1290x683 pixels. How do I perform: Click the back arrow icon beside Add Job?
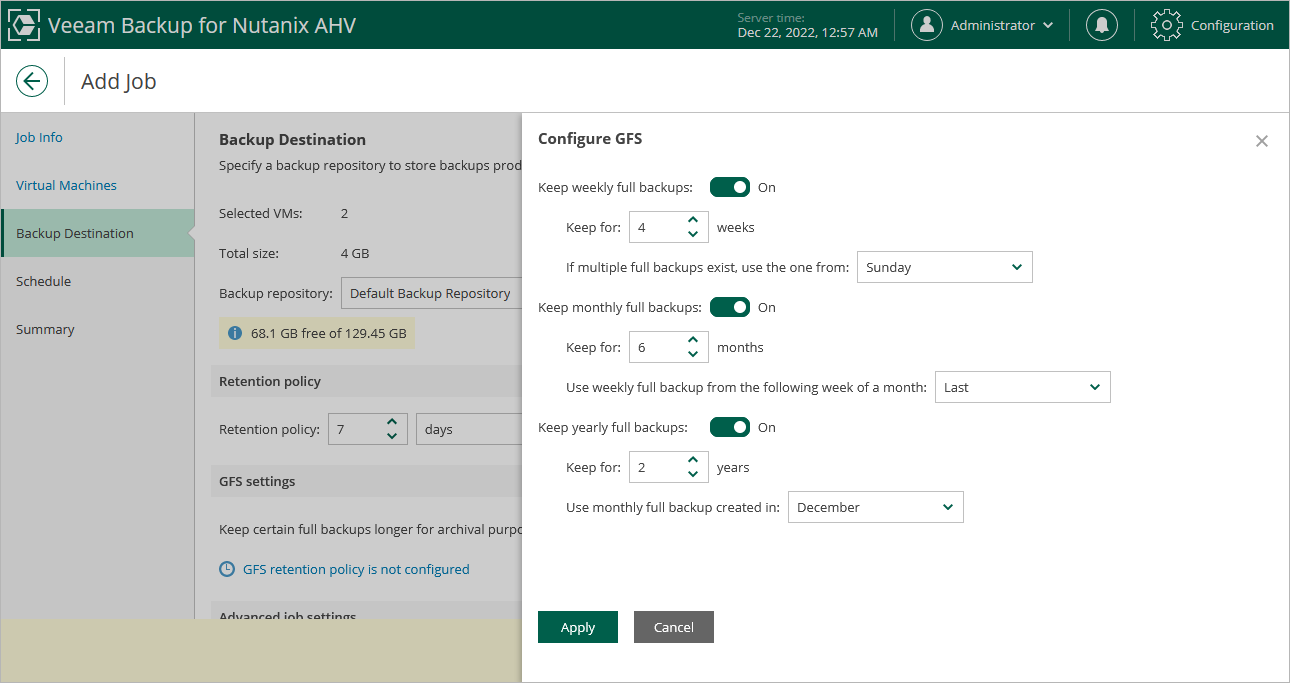(x=32, y=81)
